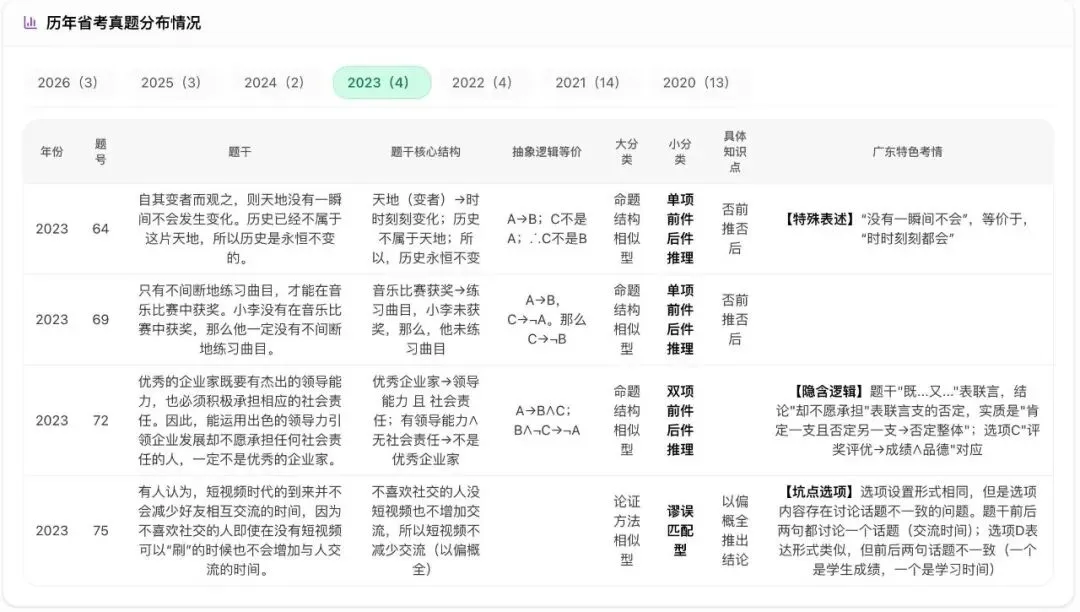Click the stem text starting 只有不间断地练习曲目
Screen dimensions: 1080x612
(240, 319)
